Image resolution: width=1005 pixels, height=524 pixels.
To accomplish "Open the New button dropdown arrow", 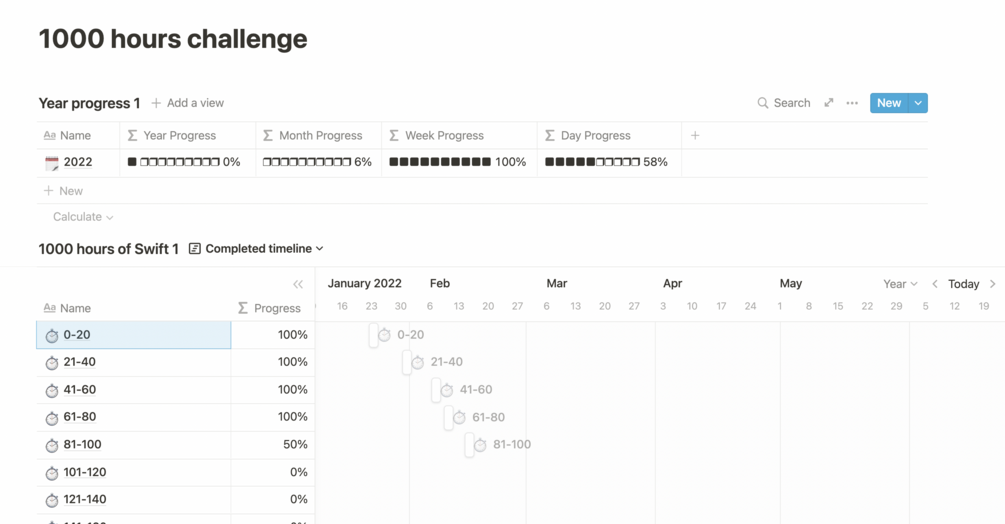I will point(918,103).
